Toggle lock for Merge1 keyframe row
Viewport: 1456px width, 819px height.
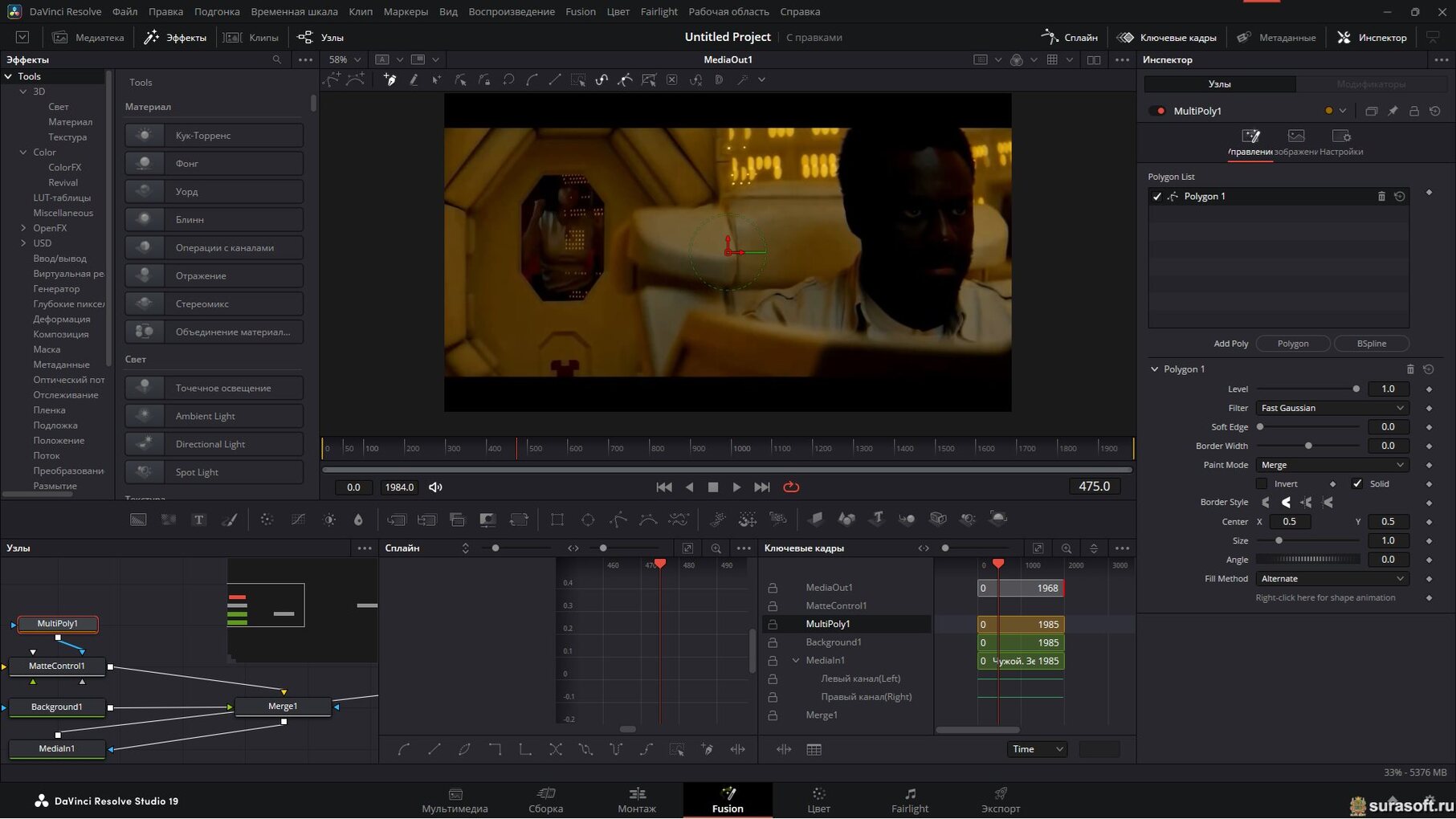point(773,715)
